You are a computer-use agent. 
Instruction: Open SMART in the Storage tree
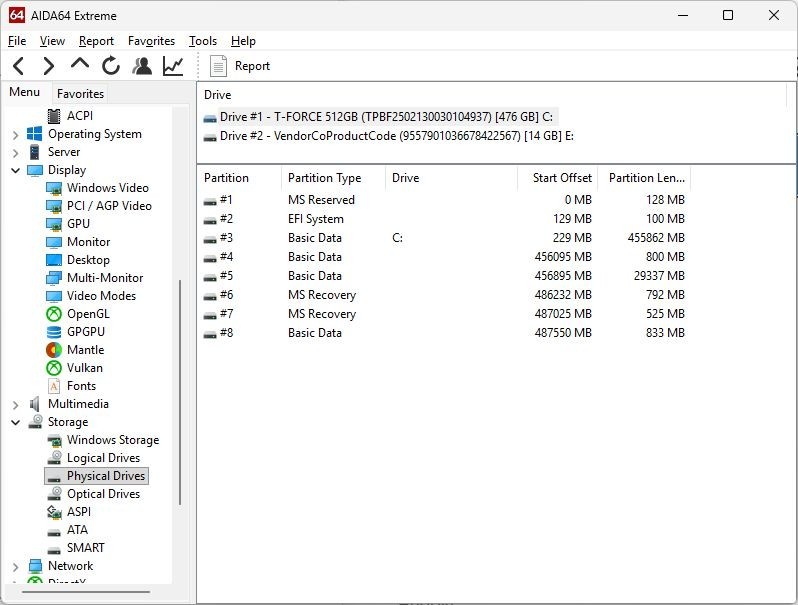[x=86, y=548]
